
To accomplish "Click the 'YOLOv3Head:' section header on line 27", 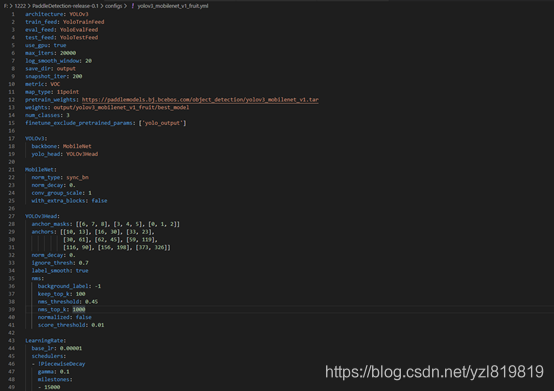I will tap(42, 216).
